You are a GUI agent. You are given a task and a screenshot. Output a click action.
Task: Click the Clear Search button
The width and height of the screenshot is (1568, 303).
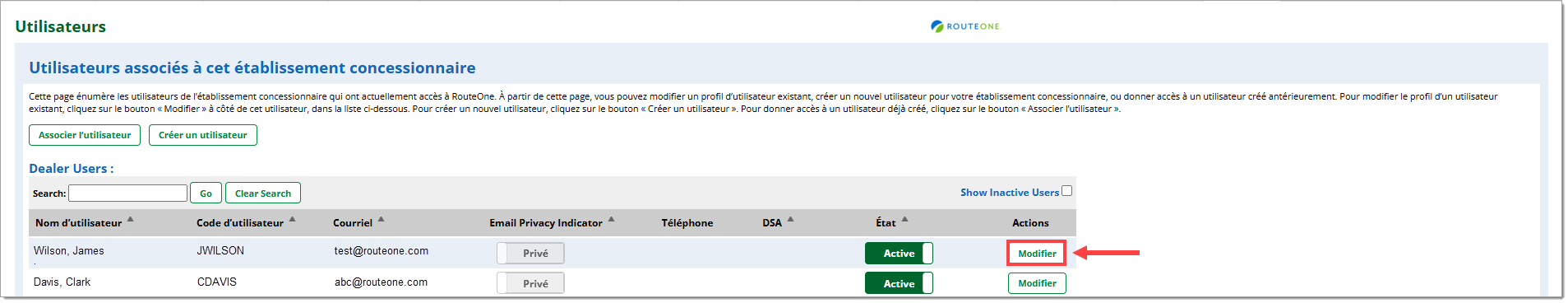click(x=263, y=193)
